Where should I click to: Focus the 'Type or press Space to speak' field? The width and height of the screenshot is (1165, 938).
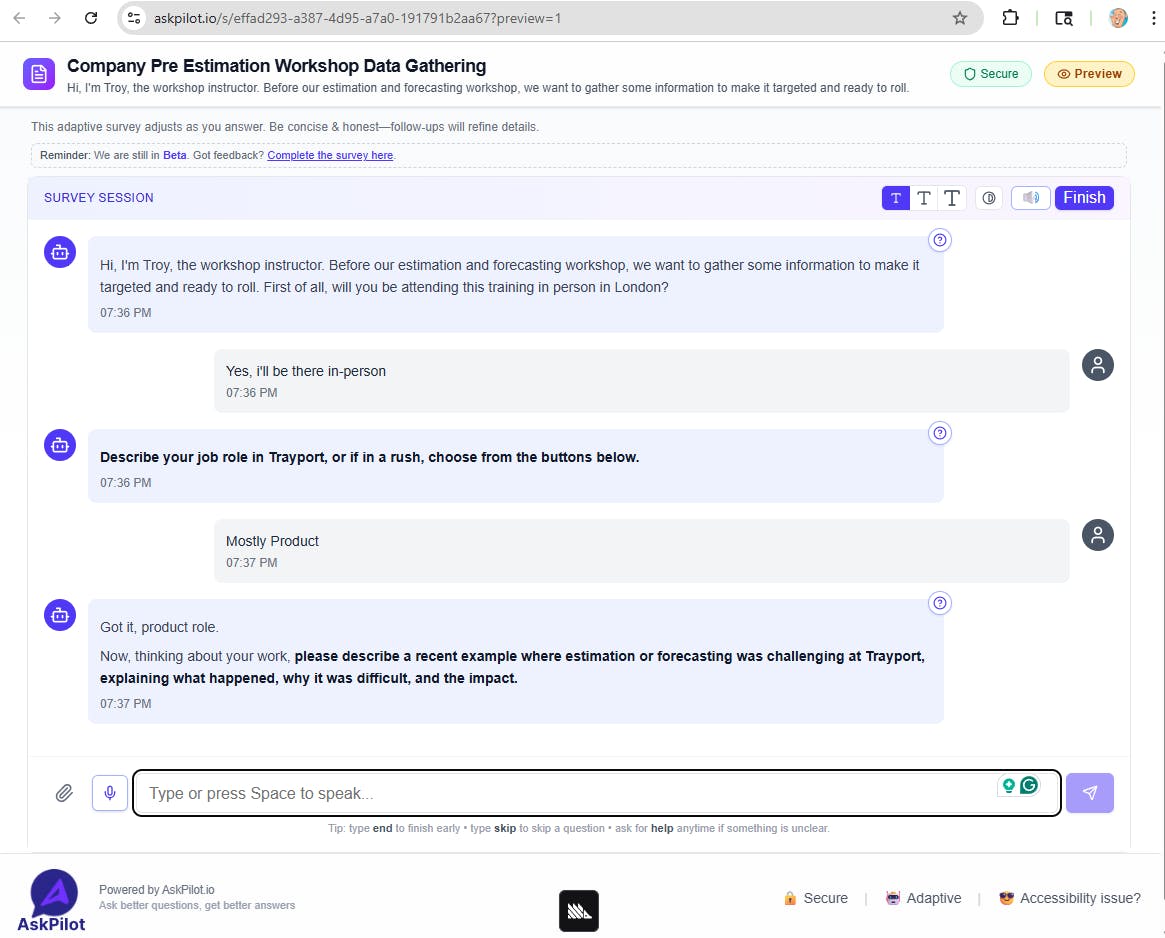pos(597,793)
